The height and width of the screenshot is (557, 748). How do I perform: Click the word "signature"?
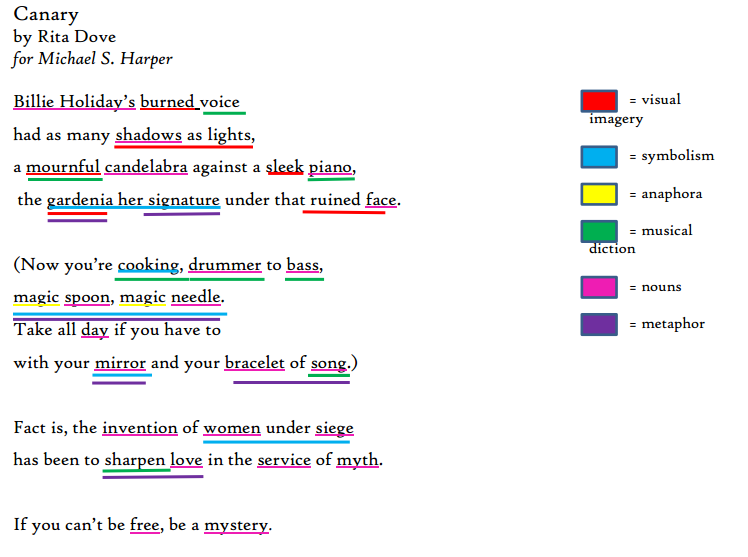coord(184,200)
